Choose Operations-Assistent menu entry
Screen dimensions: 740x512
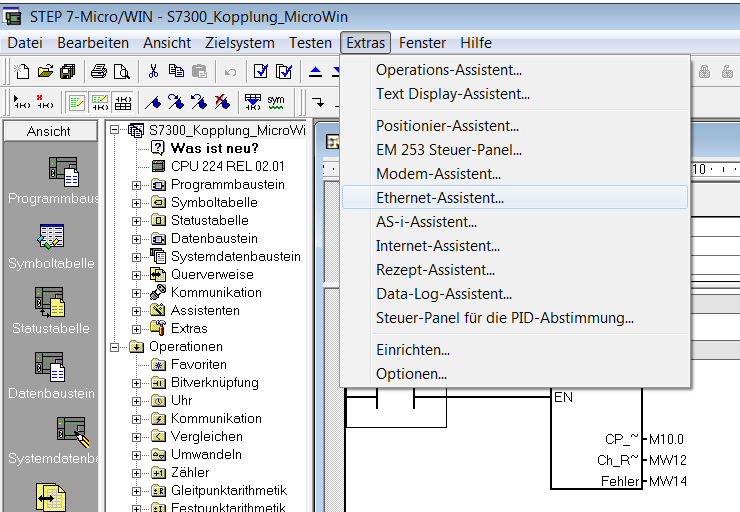tap(515, 70)
